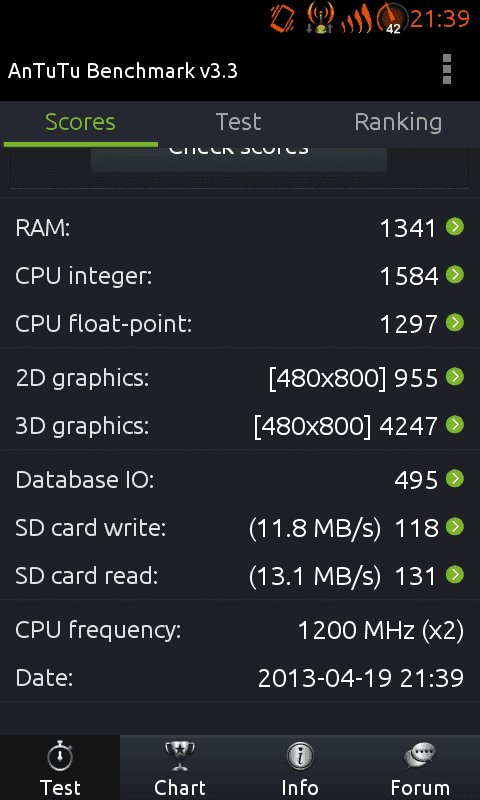The image size is (480, 800).
Task: Tap the phone vibrate status icon
Action: (x=282, y=18)
